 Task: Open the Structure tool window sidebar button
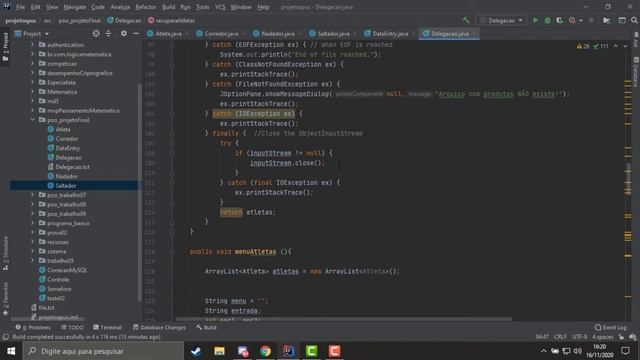[5, 253]
